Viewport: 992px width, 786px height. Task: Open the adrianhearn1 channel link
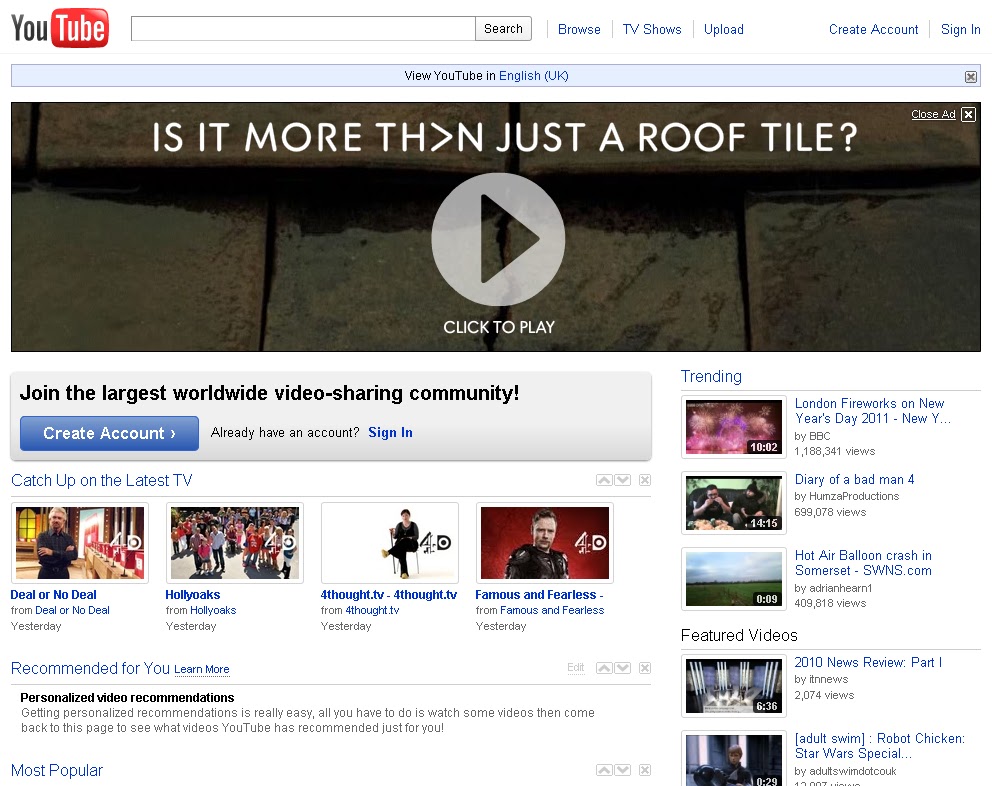841,588
